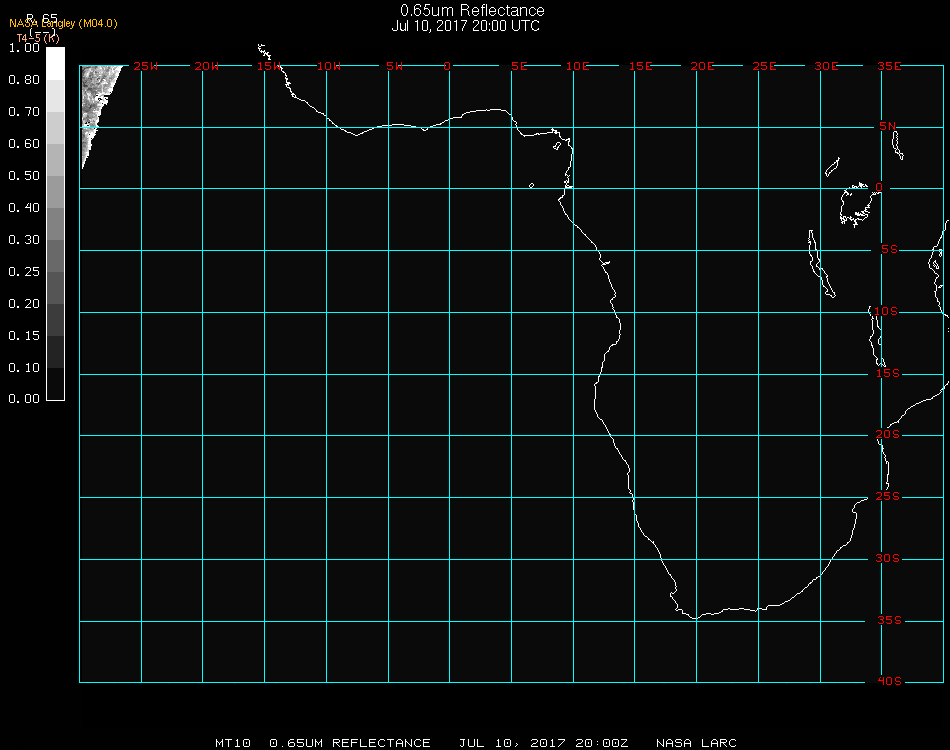Click the 'JUL 10, 2017 20:00Z' footer text

[x=543, y=743]
